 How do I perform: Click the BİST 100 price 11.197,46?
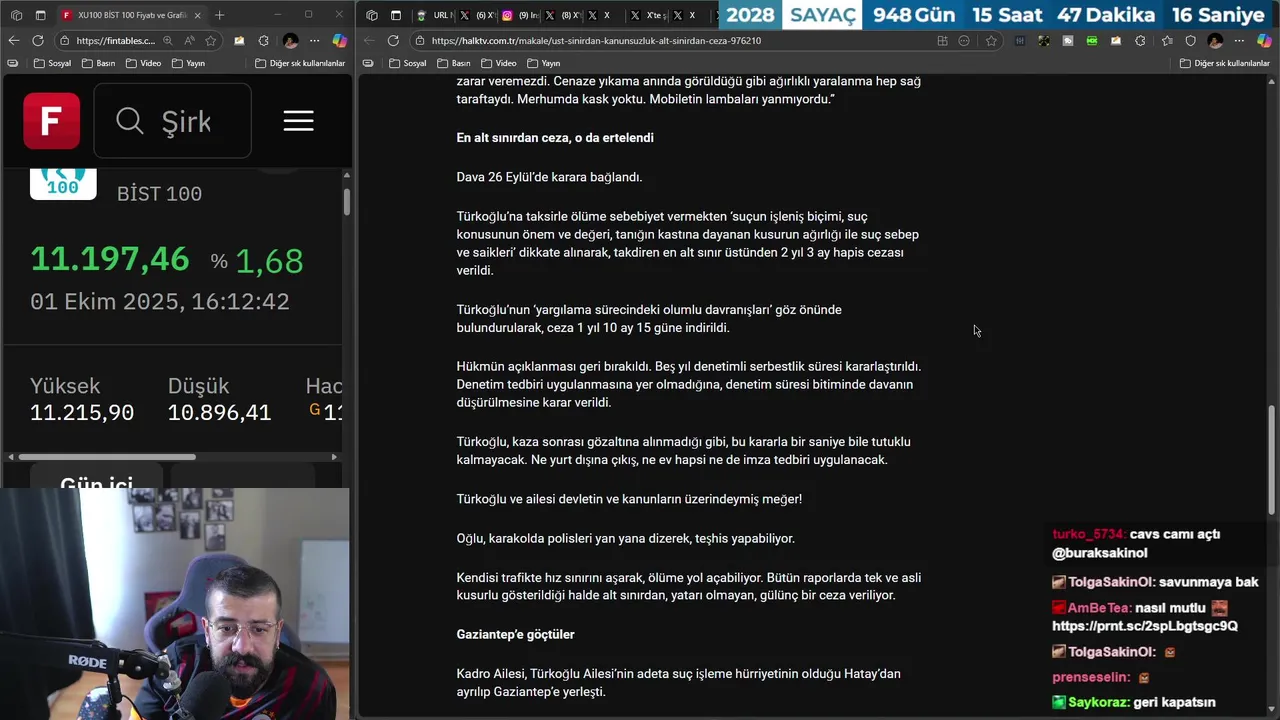pos(109,259)
